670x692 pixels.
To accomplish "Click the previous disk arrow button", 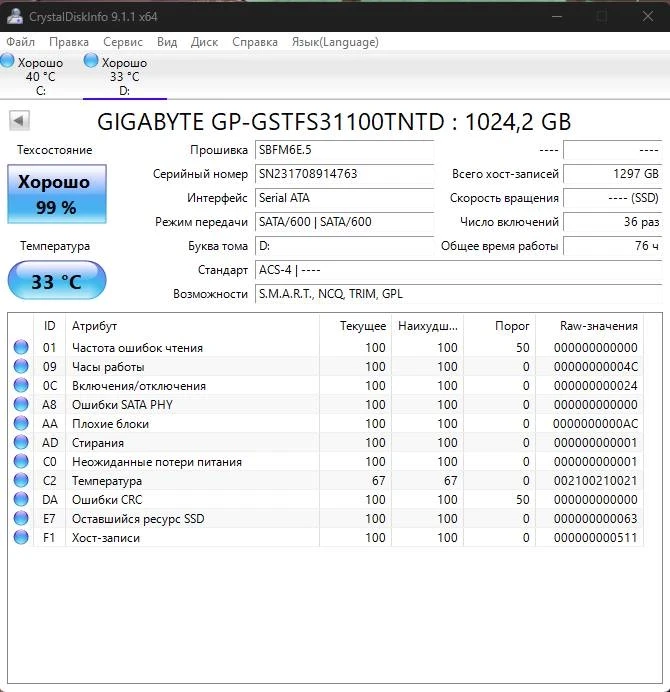I will point(19,120).
